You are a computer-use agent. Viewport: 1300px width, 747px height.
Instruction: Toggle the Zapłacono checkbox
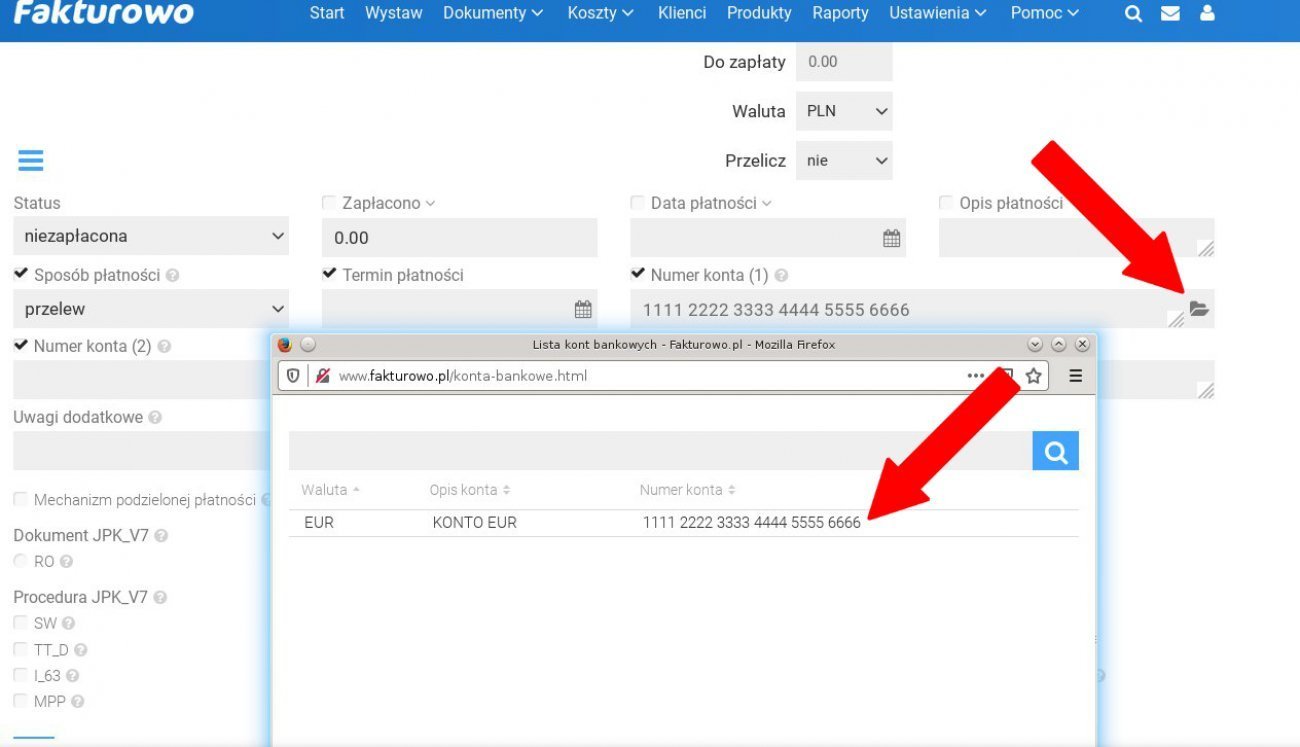tap(329, 203)
